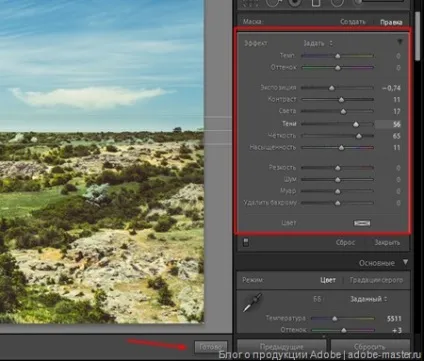Click the Экспозиция slider handle
The width and height of the screenshot is (424, 361).
point(332,88)
